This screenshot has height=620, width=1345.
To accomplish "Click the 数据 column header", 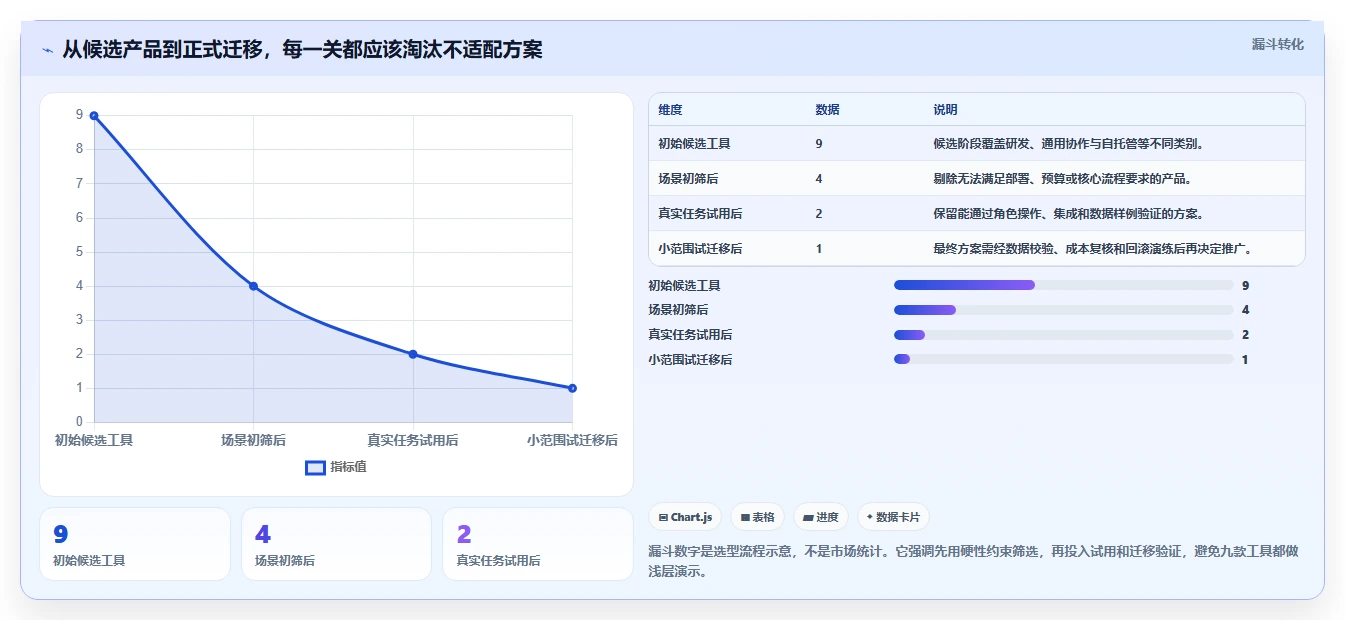I will [x=827, y=109].
